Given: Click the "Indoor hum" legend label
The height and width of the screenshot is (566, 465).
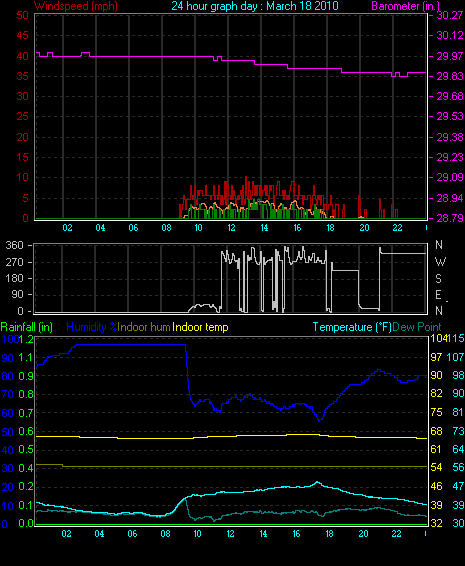Looking at the screenshot, I should 144,327.
